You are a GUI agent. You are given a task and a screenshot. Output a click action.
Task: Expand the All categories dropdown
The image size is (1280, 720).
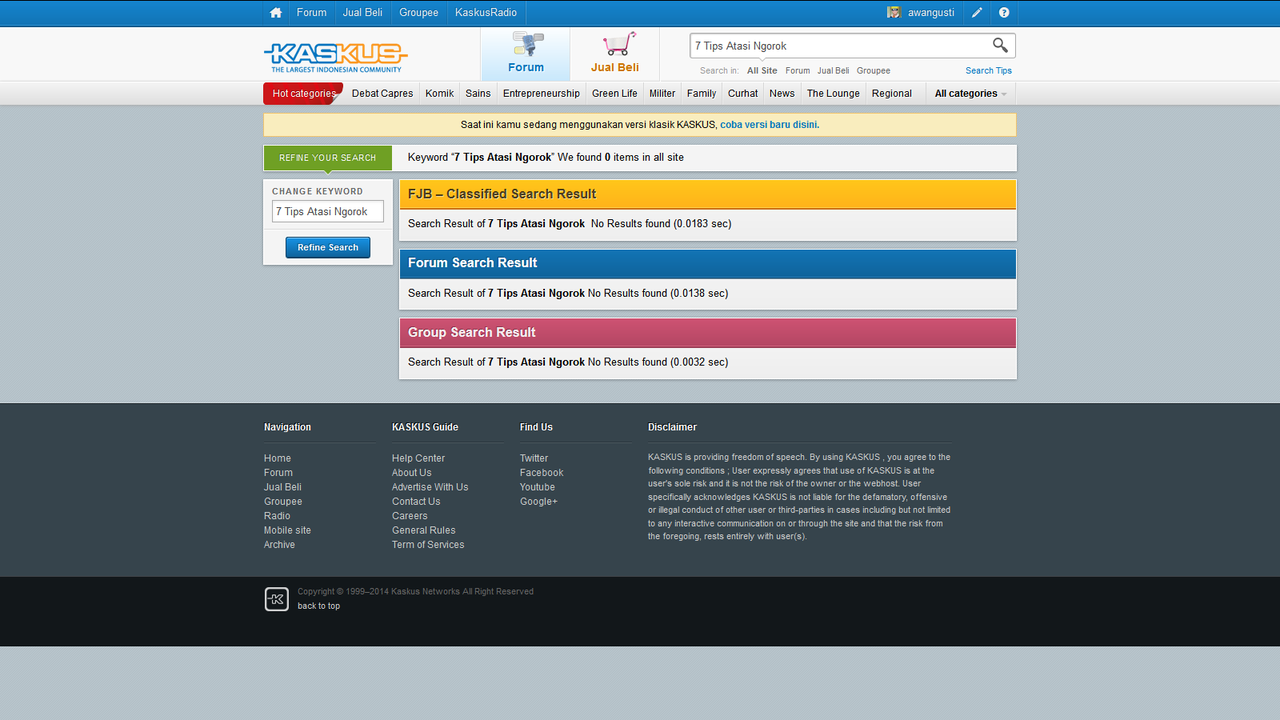point(970,93)
